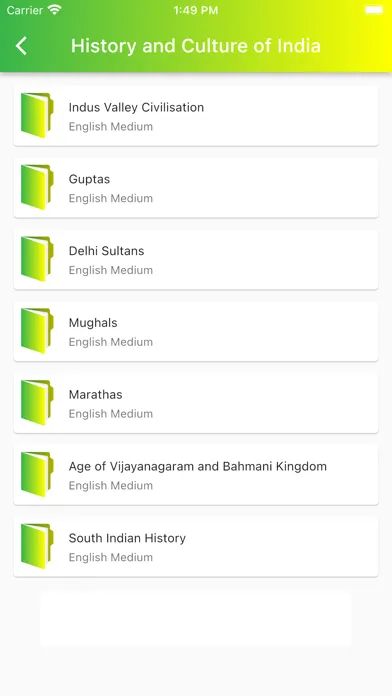
Task: Tap the back arrow in header
Action: 21,46
